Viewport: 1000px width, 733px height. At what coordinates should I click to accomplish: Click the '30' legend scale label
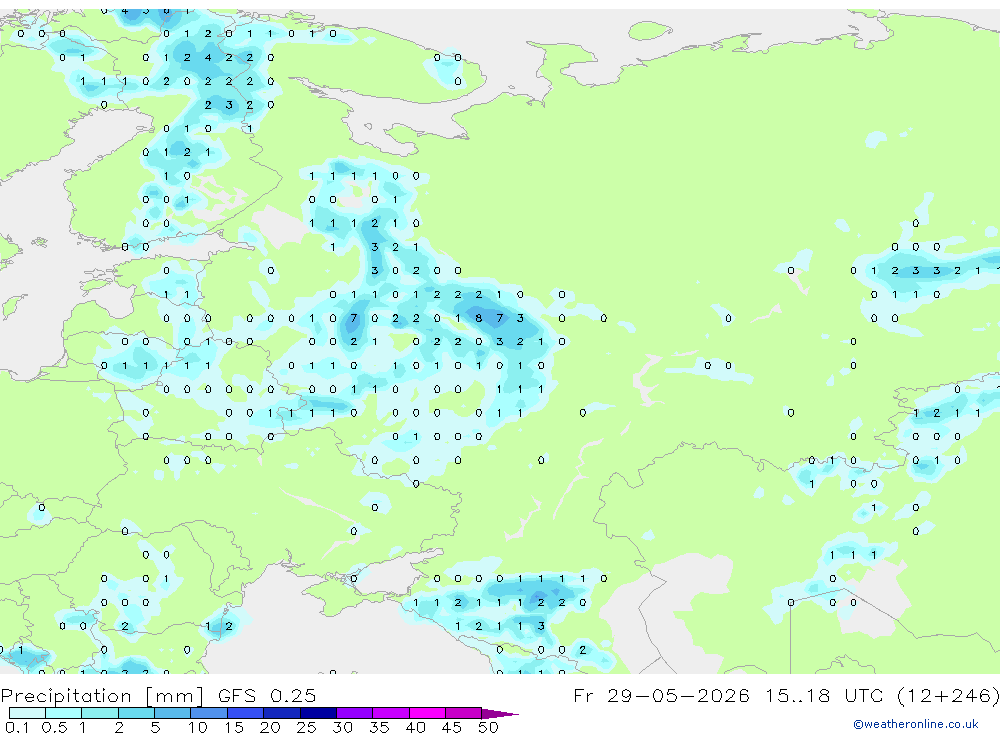point(342,727)
